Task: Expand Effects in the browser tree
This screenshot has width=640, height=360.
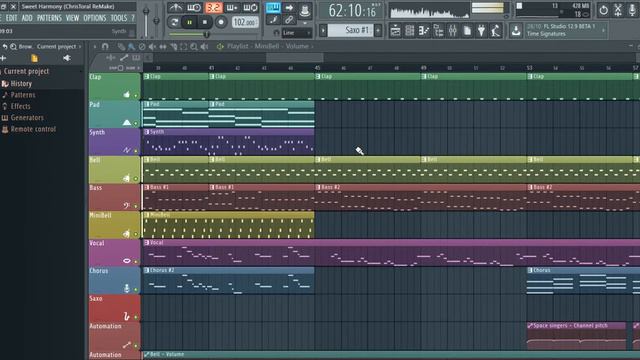Action: (x=20, y=107)
